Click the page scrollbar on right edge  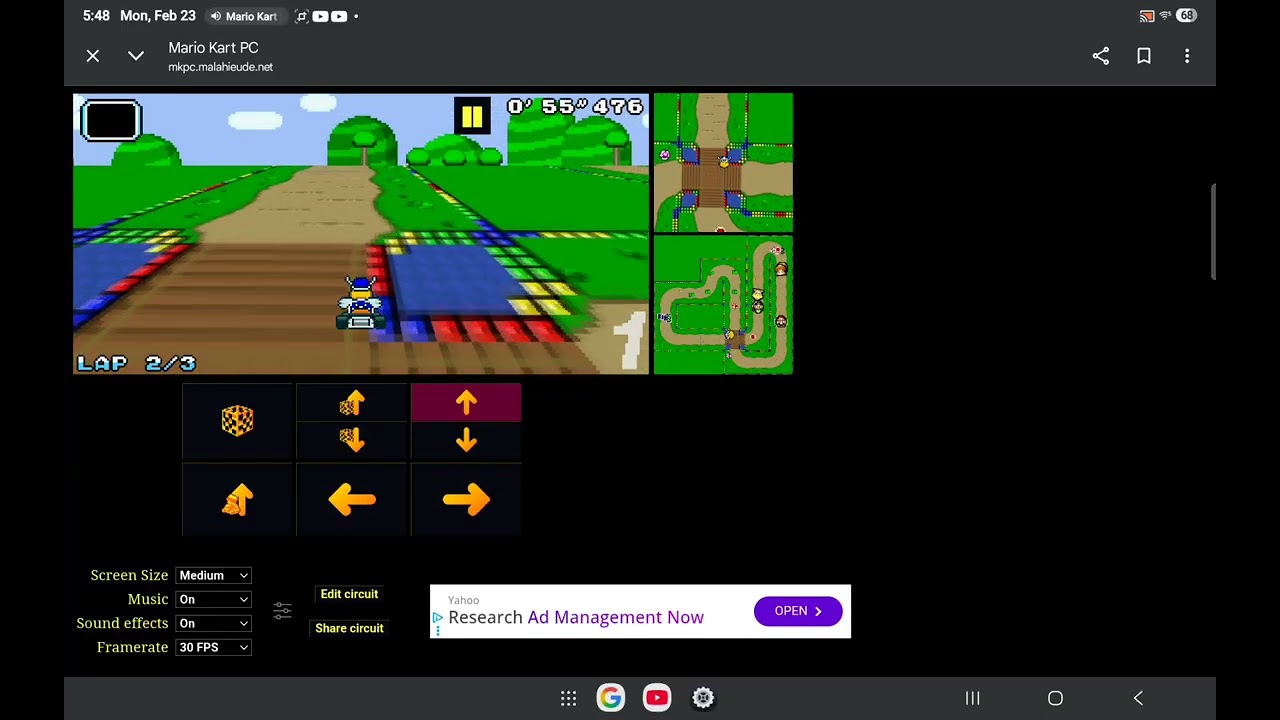(x=1213, y=232)
